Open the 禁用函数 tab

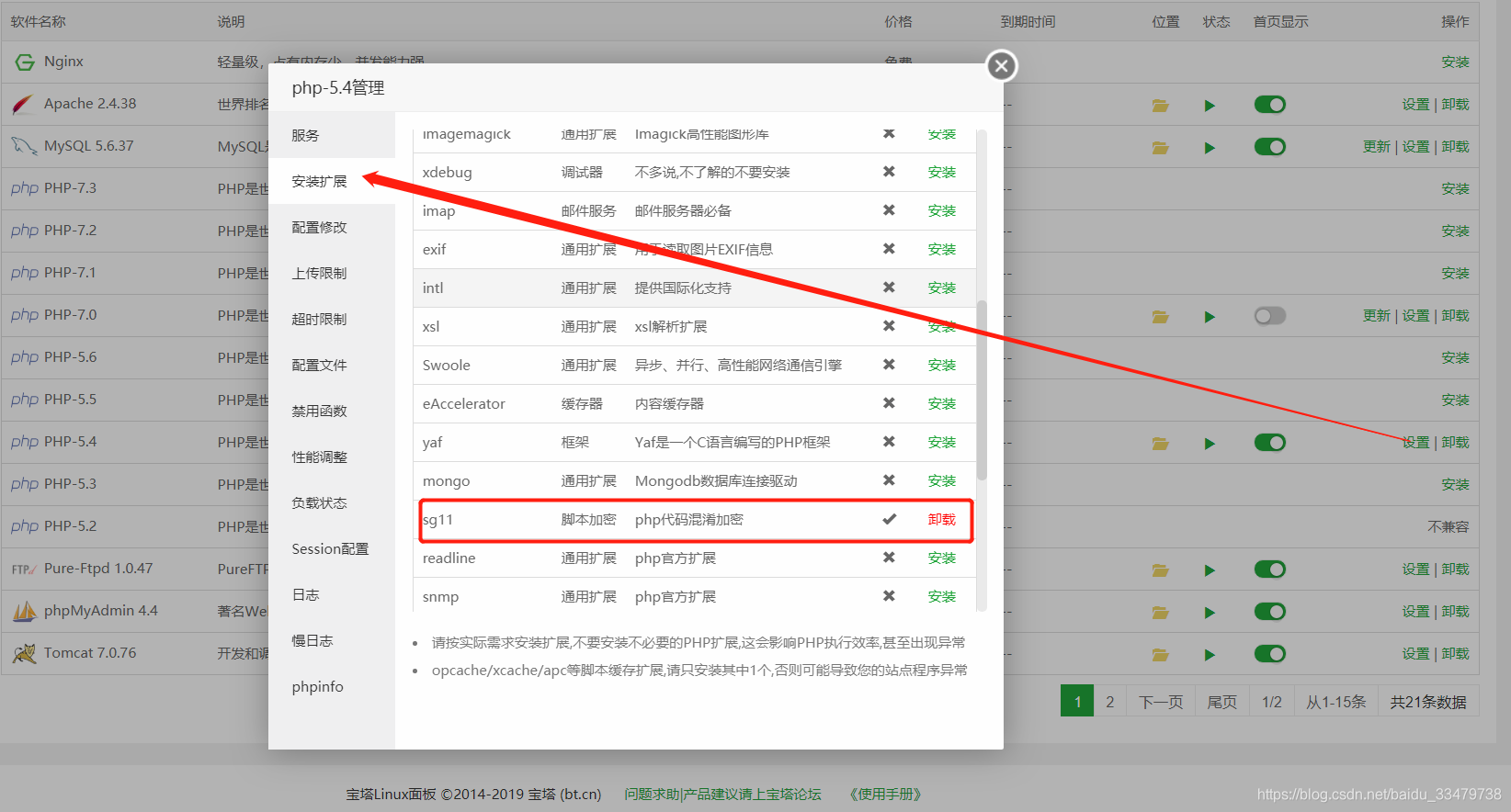(x=332, y=411)
